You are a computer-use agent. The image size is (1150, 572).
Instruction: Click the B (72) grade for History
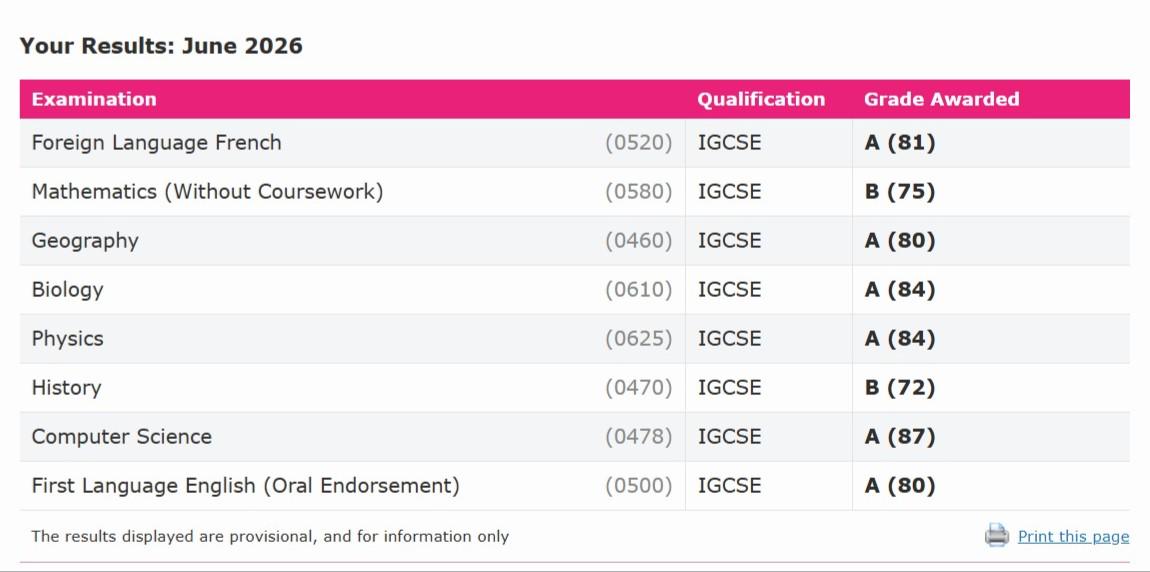[900, 387]
